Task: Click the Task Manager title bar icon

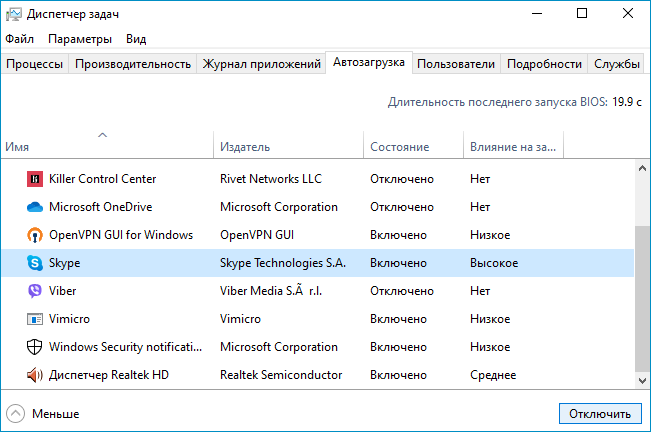Action: tap(14, 15)
